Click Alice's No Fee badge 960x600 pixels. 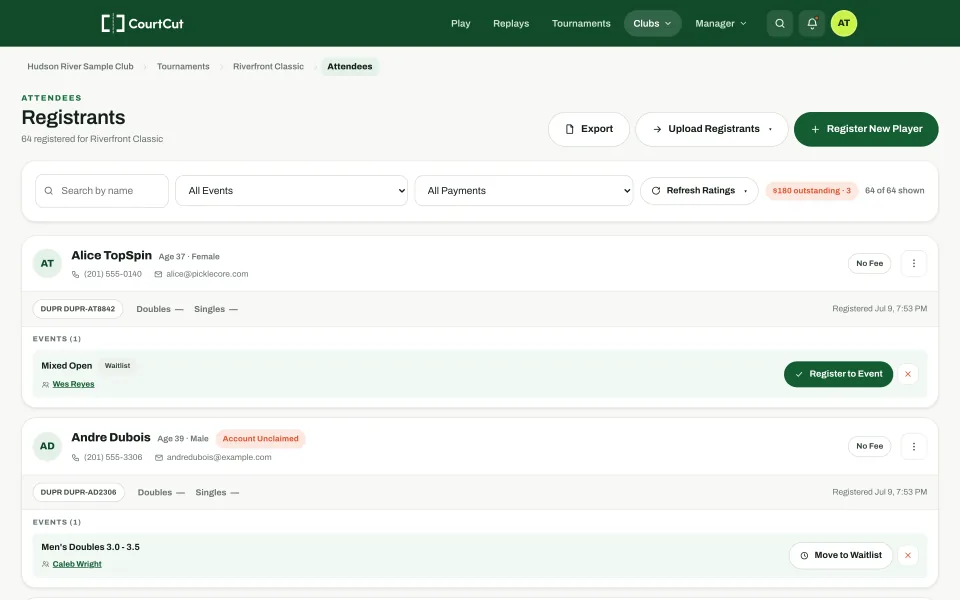tap(869, 263)
